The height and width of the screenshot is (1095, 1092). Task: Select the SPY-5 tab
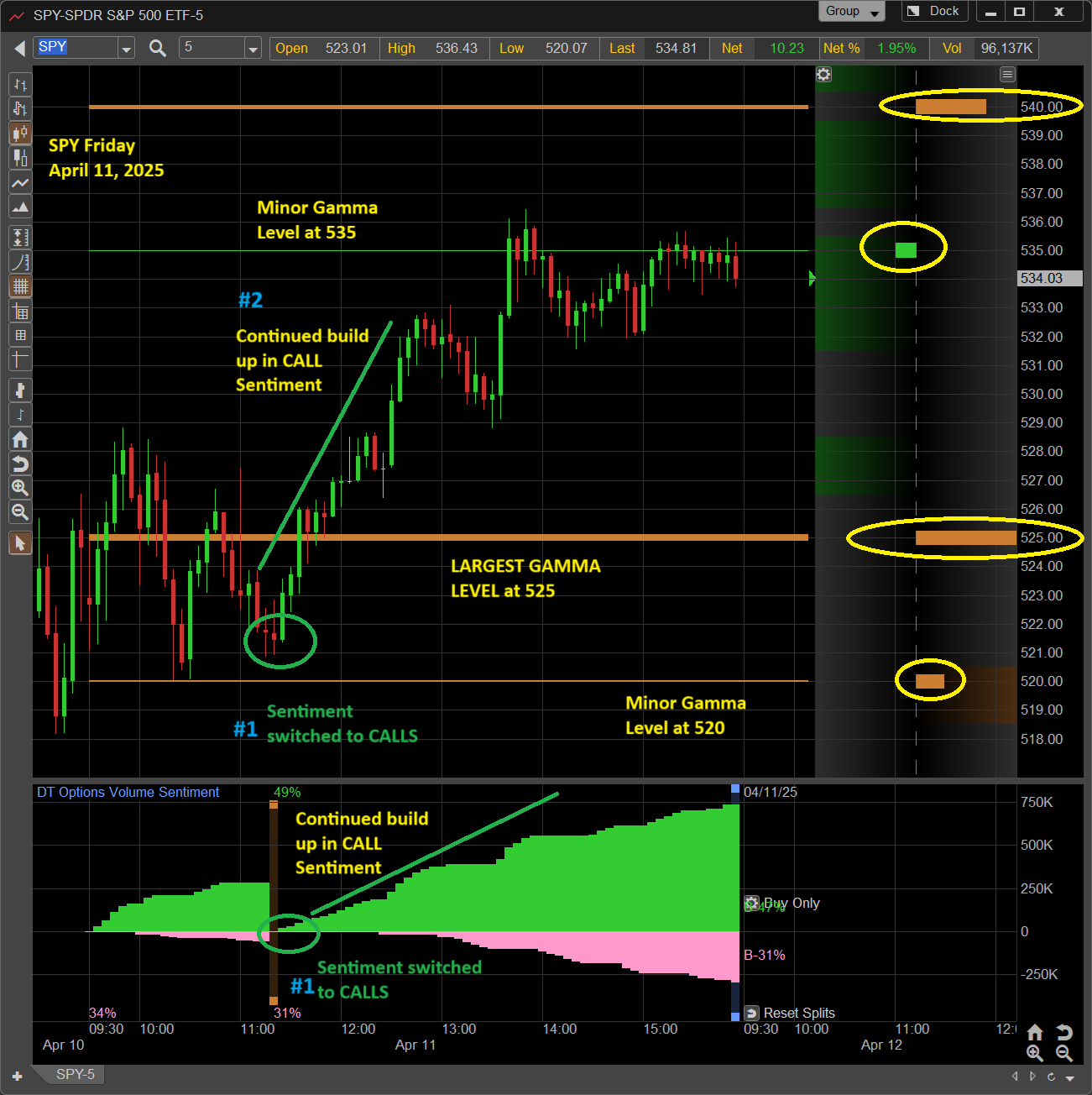(x=75, y=1074)
